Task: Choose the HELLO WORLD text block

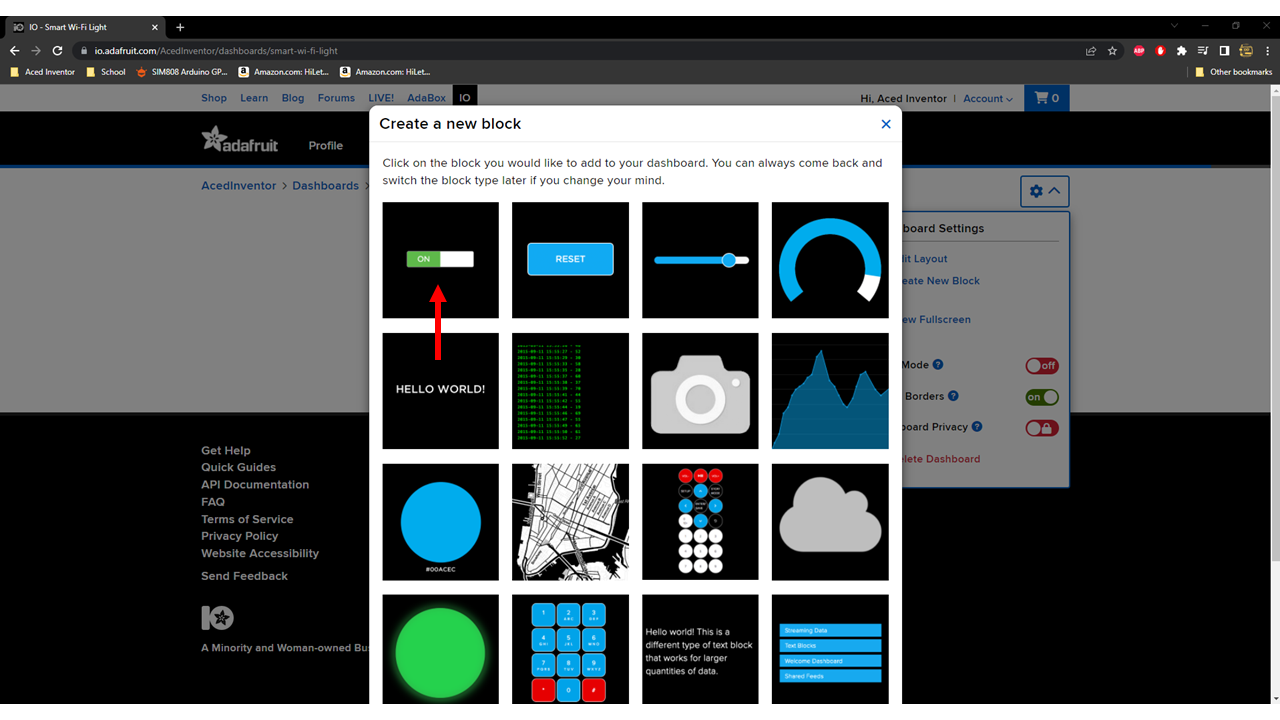Action: [440, 391]
